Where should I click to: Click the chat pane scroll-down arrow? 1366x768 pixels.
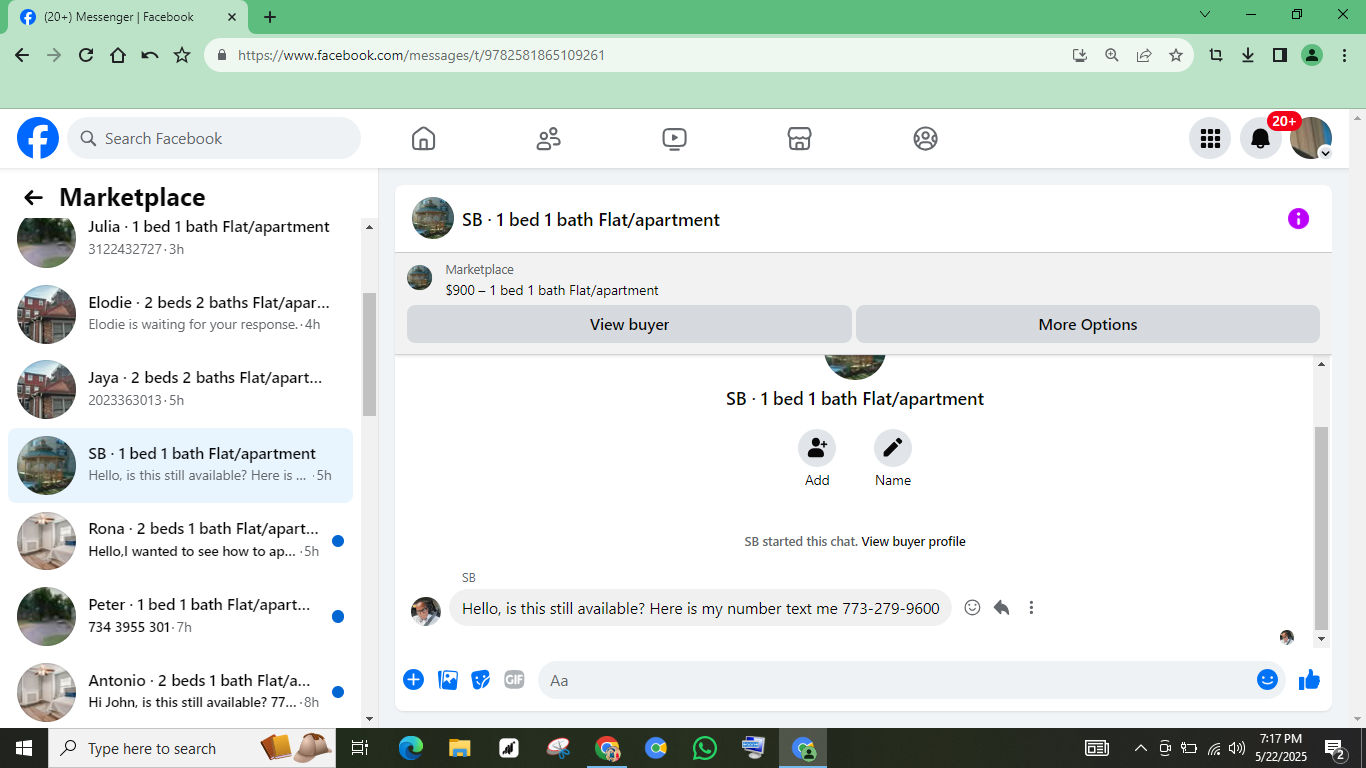[x=1321, y=638]
